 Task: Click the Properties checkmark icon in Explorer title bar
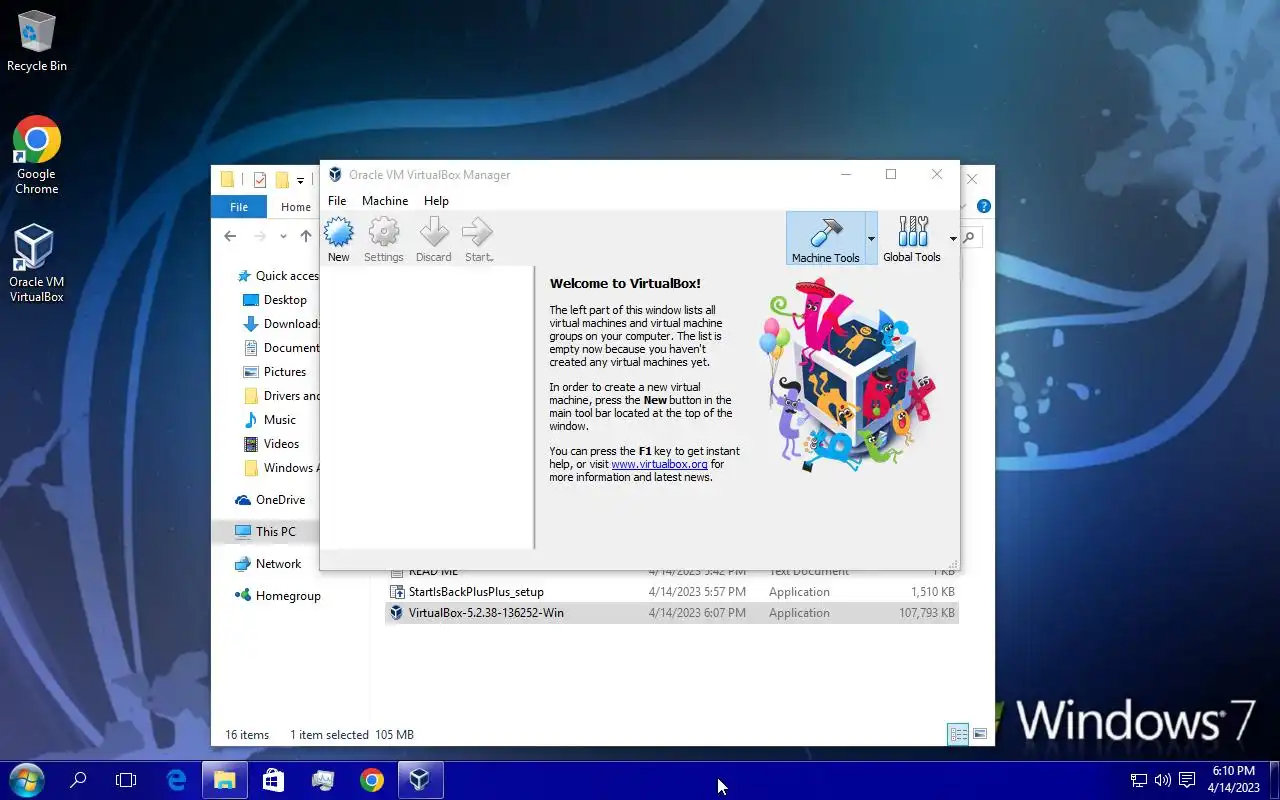coord(259,180)
